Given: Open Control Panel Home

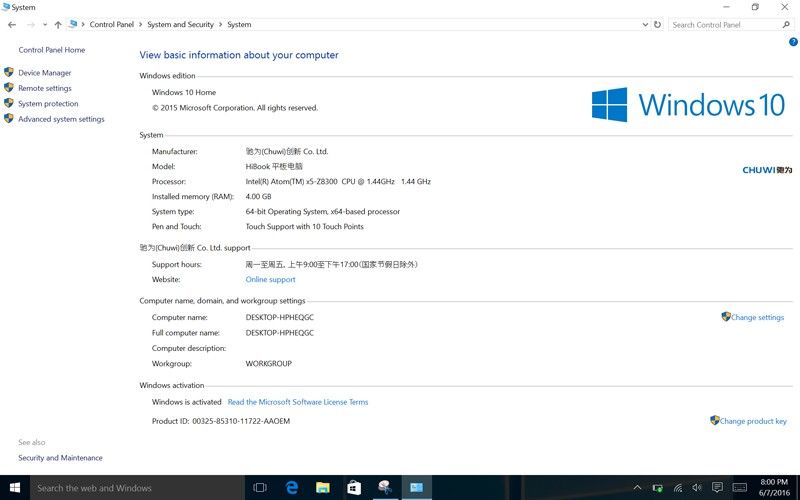Looking at the screenshot, I should point(52,50).
